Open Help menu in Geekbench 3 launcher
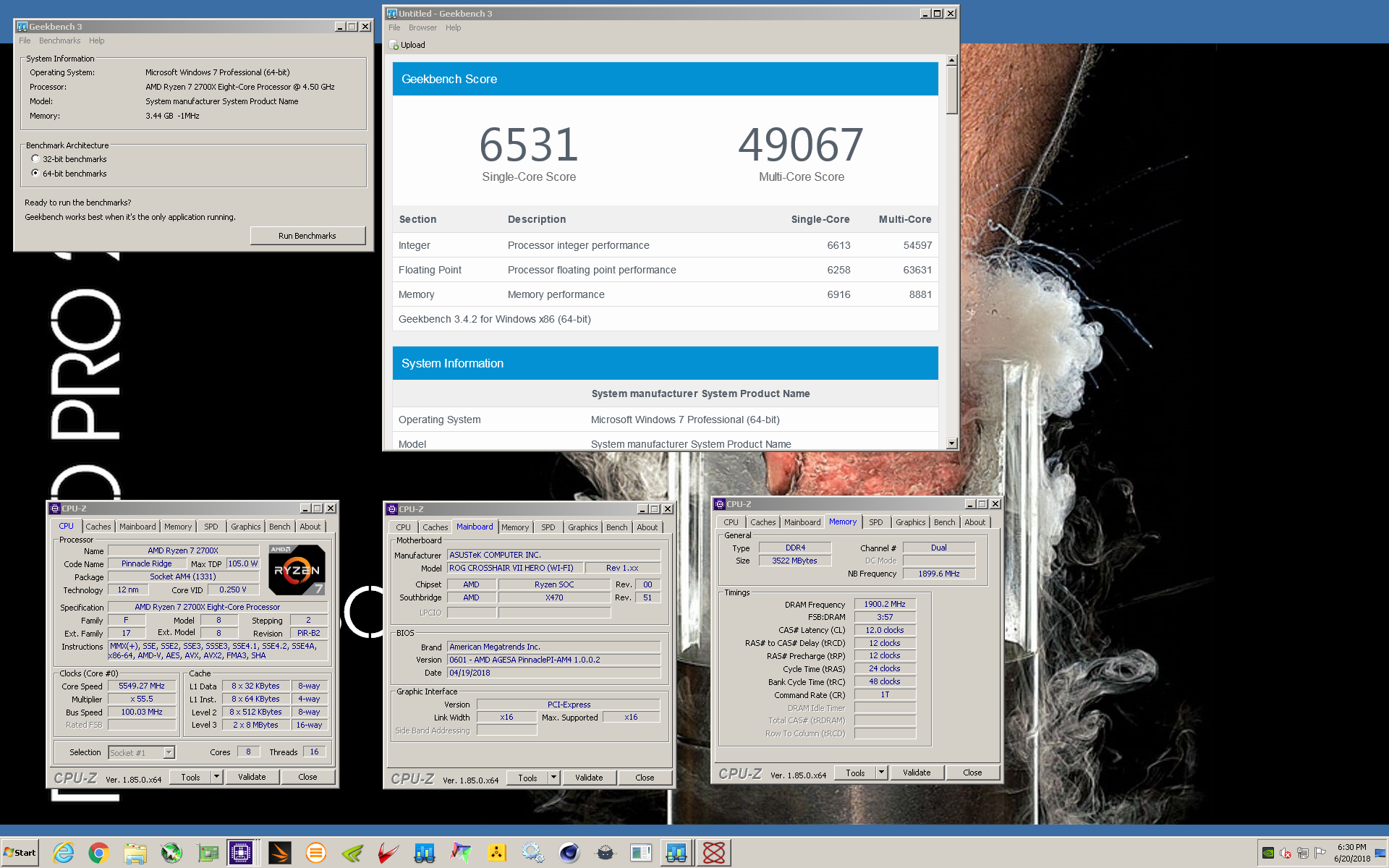The image size is (1389, 868). pos(96,41)
